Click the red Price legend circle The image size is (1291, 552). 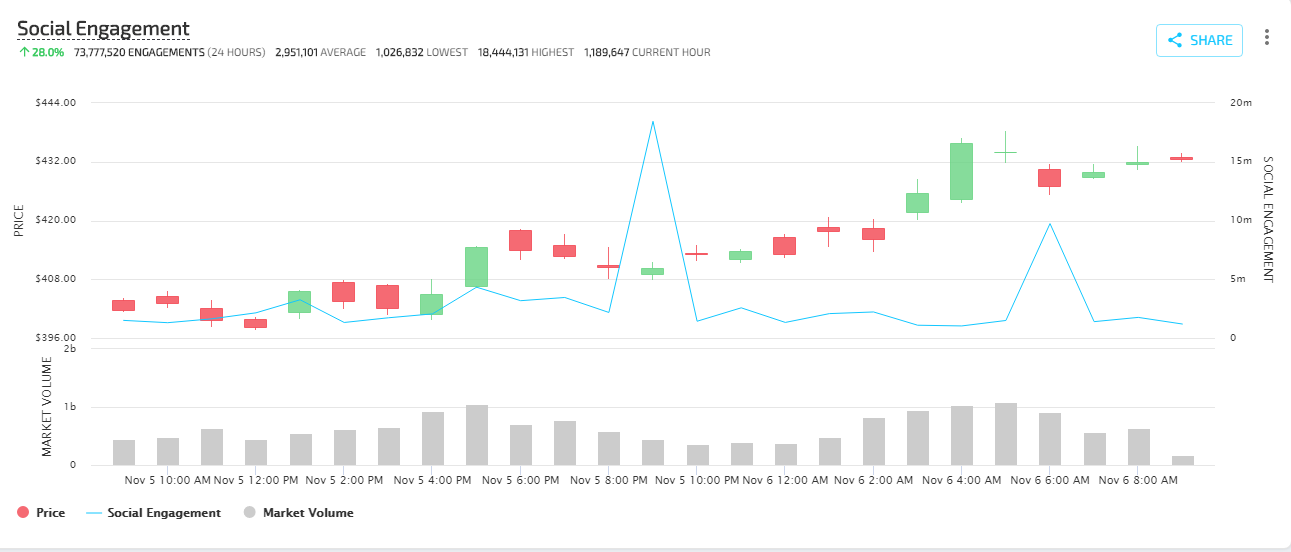point(23,513)
